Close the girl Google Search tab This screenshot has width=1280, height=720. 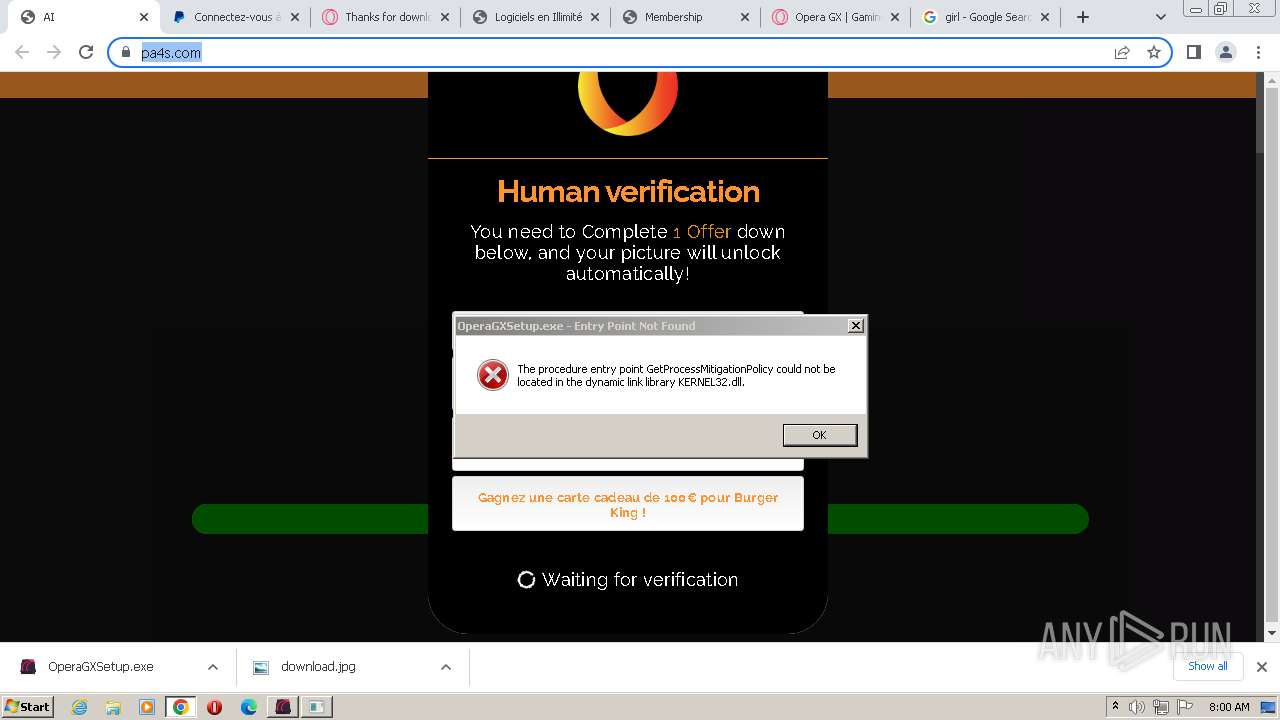[1045, 17]
